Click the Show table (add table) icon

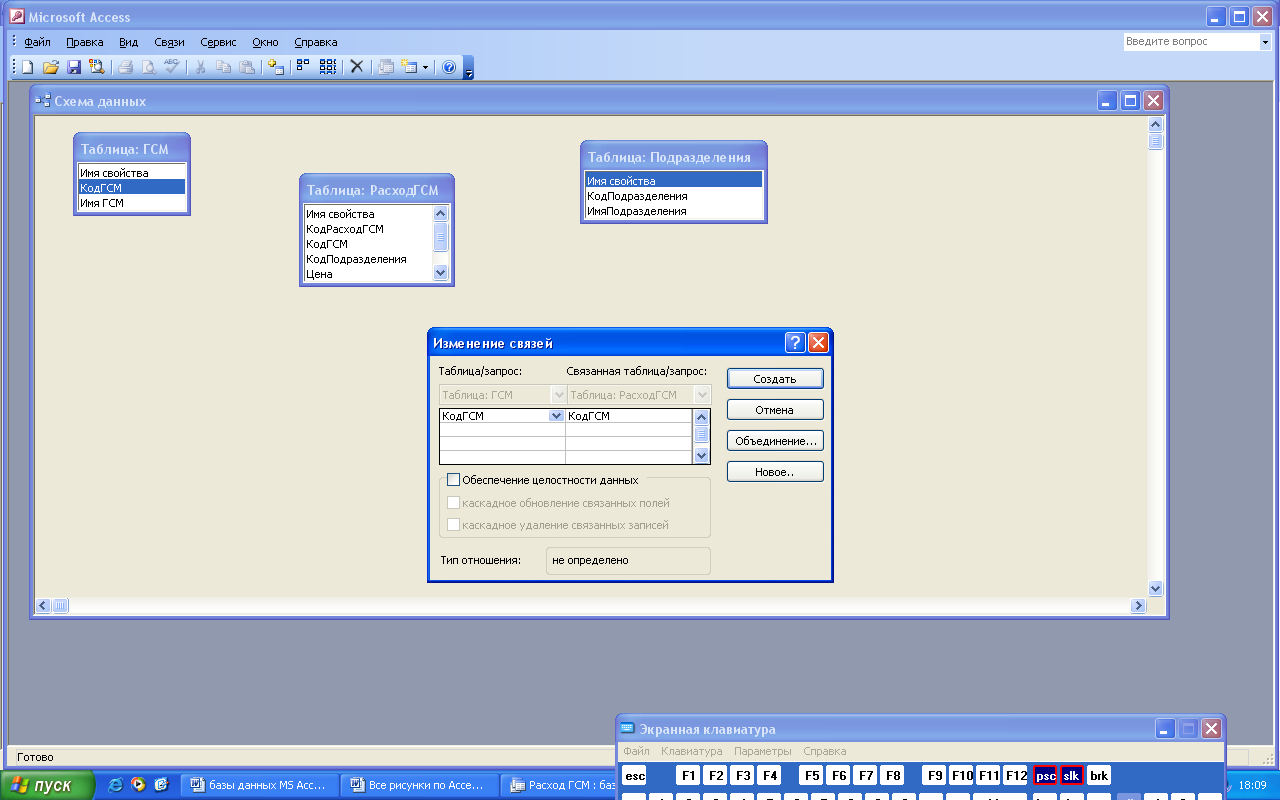tap(276, 67)
